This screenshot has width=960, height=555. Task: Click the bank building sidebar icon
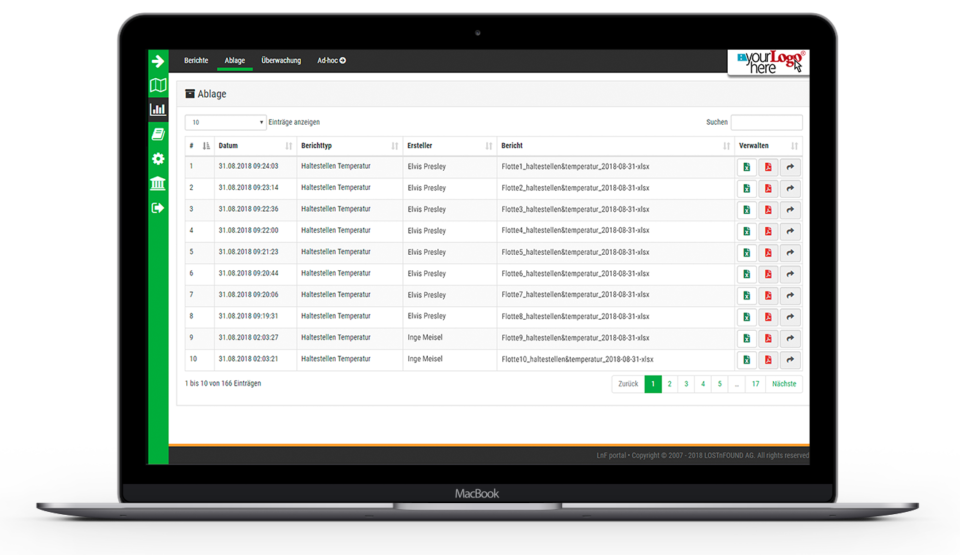tap(157, 183)
